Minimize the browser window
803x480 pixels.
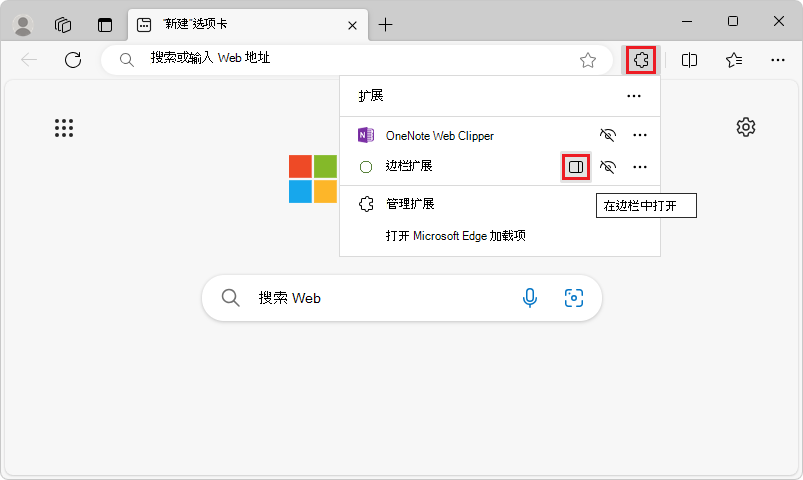(687, 22)
